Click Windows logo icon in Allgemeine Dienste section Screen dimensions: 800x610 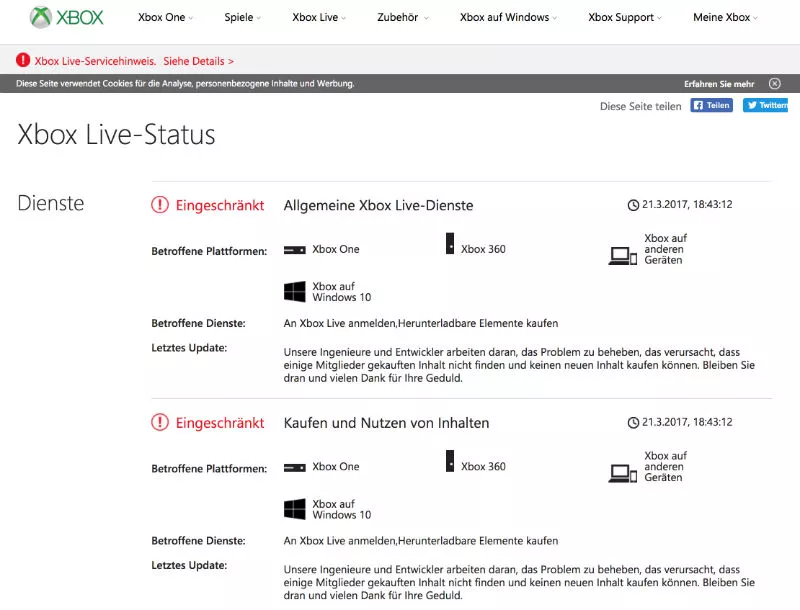[295, 292]
